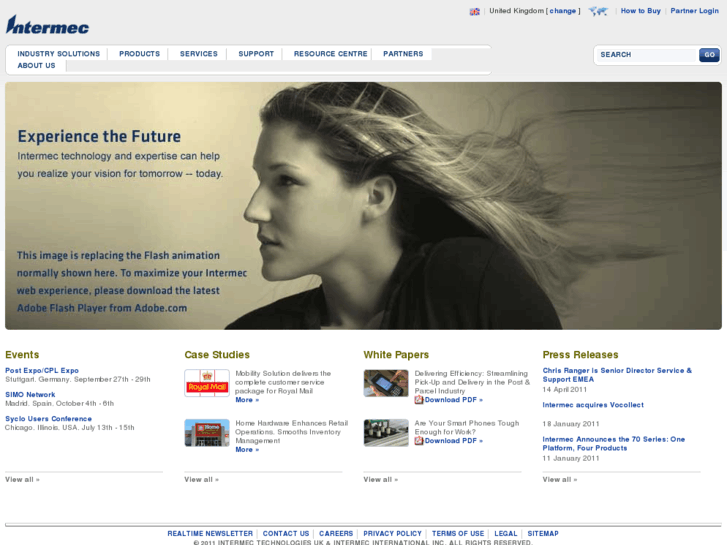Open the Support menu

256,54
